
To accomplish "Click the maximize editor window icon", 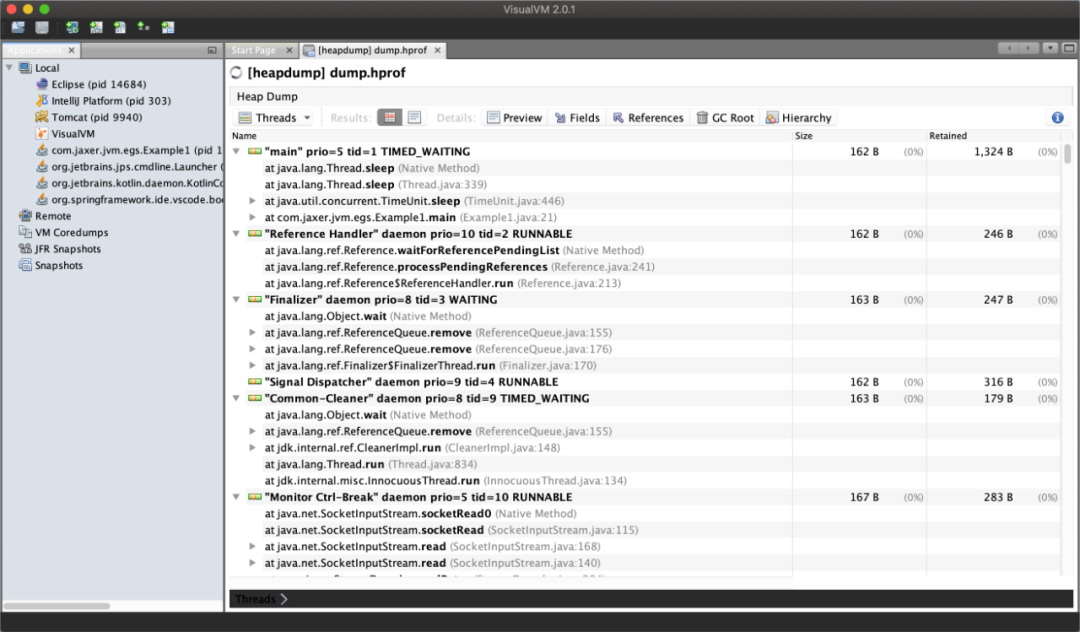I will pos(1068,48).
